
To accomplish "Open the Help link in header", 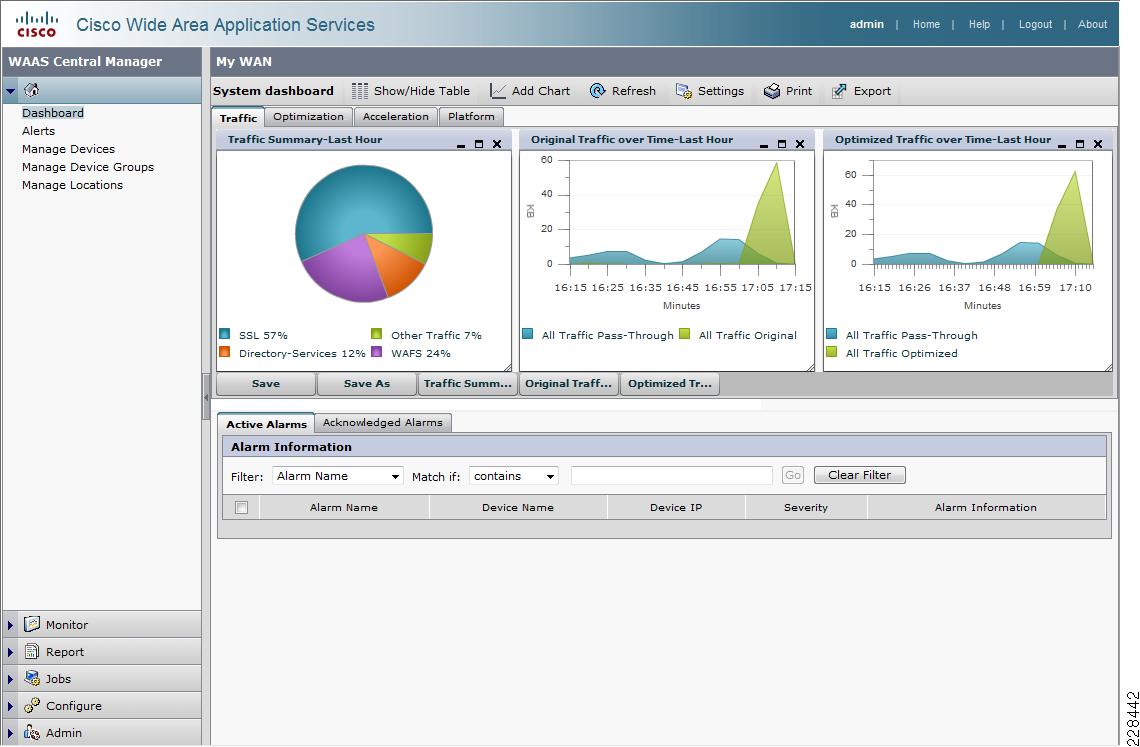I will 979,24.
